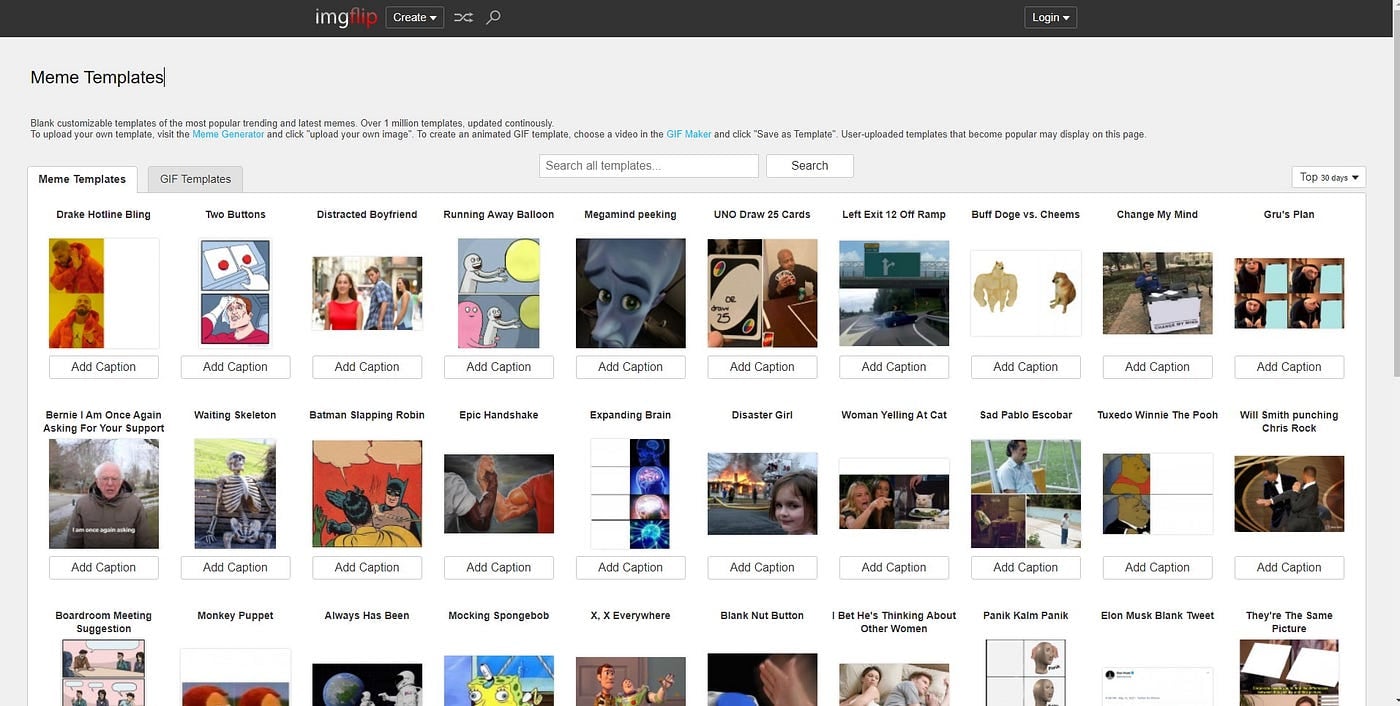Open the Create dropdown menu
This screenshot has width=1400, height=706.
[414, 17]
